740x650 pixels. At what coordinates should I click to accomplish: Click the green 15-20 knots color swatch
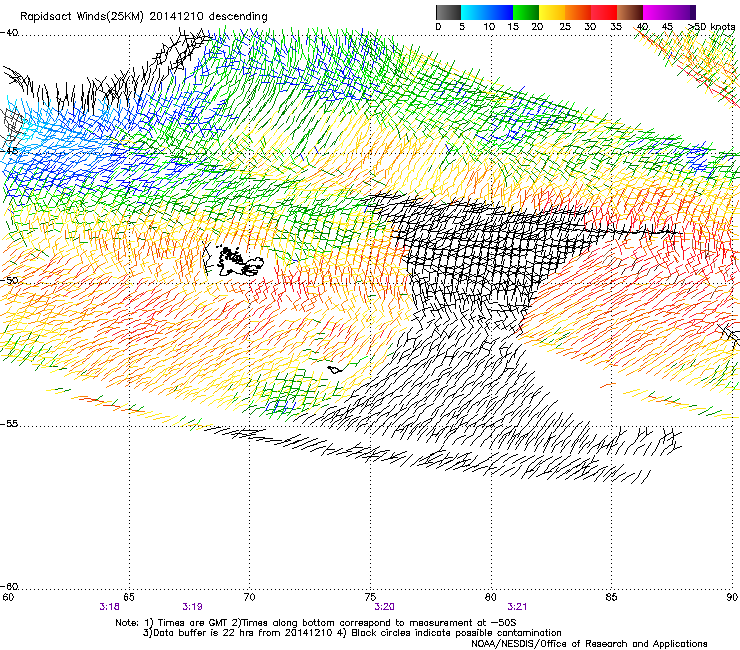point(526,13)
